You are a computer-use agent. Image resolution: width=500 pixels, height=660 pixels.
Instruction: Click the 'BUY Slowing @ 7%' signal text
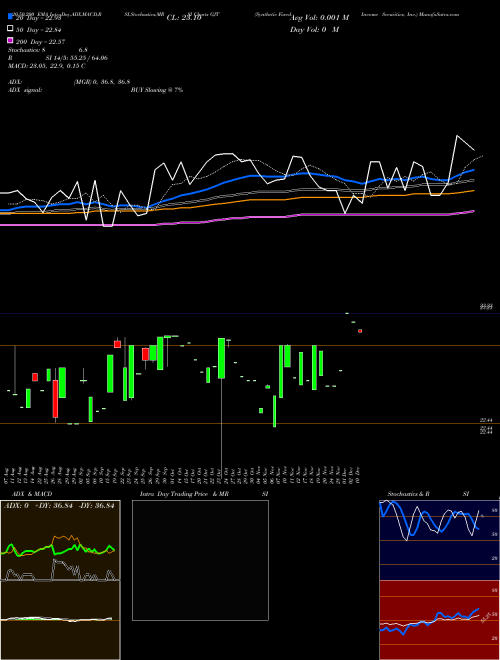pyautogui.click(x=157, y=90)
